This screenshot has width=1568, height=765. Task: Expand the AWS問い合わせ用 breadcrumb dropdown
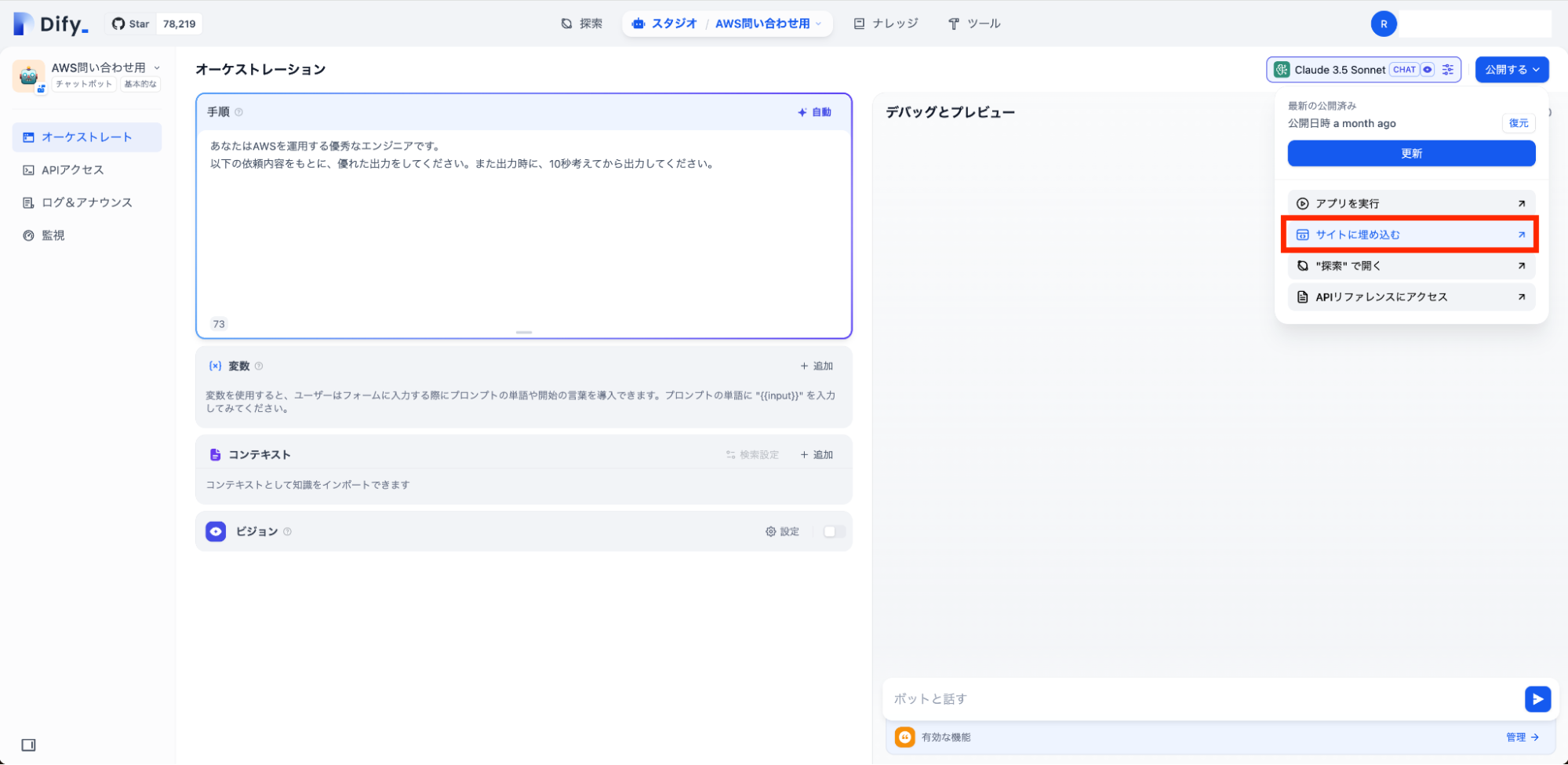click(820, 24)
